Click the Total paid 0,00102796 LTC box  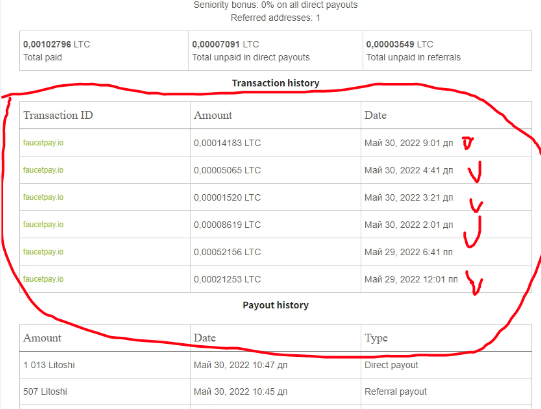(104, 51)
